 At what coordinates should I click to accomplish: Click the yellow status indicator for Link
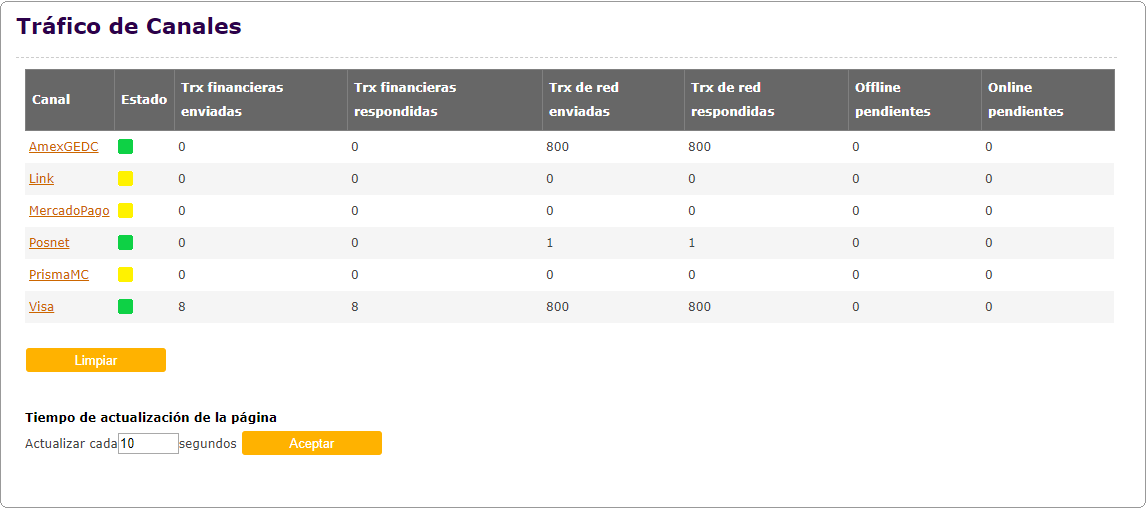[x=125, y=179]
